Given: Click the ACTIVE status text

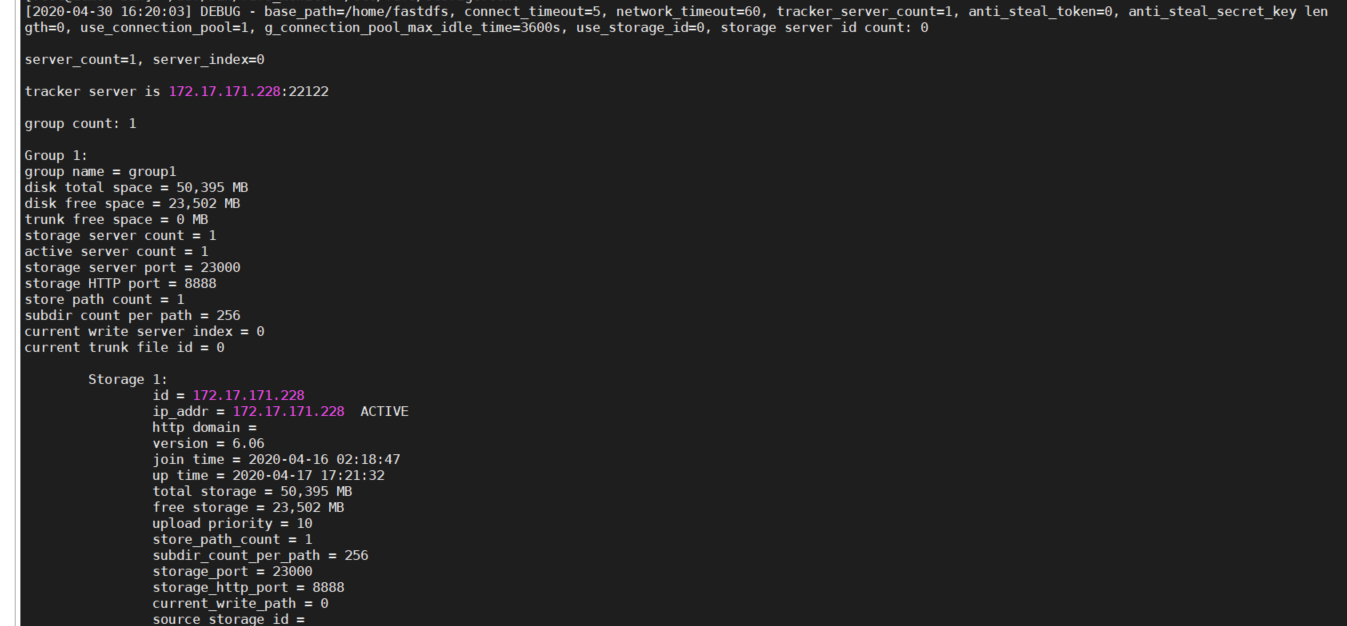Looking at the screenshot, I should 384,412.
